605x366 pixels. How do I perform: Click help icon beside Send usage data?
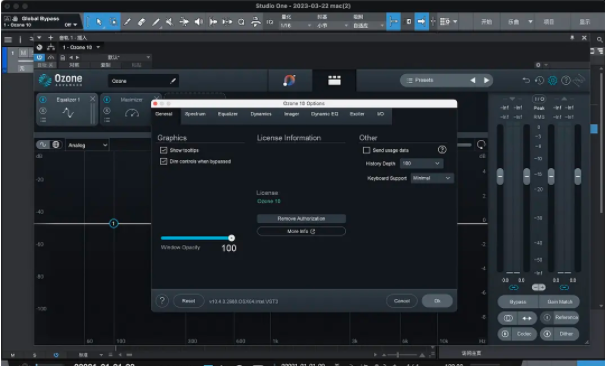(442, 150)
